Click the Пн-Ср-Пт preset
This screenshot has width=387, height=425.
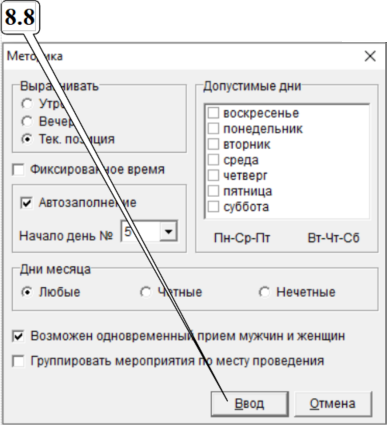coord(242,238)
